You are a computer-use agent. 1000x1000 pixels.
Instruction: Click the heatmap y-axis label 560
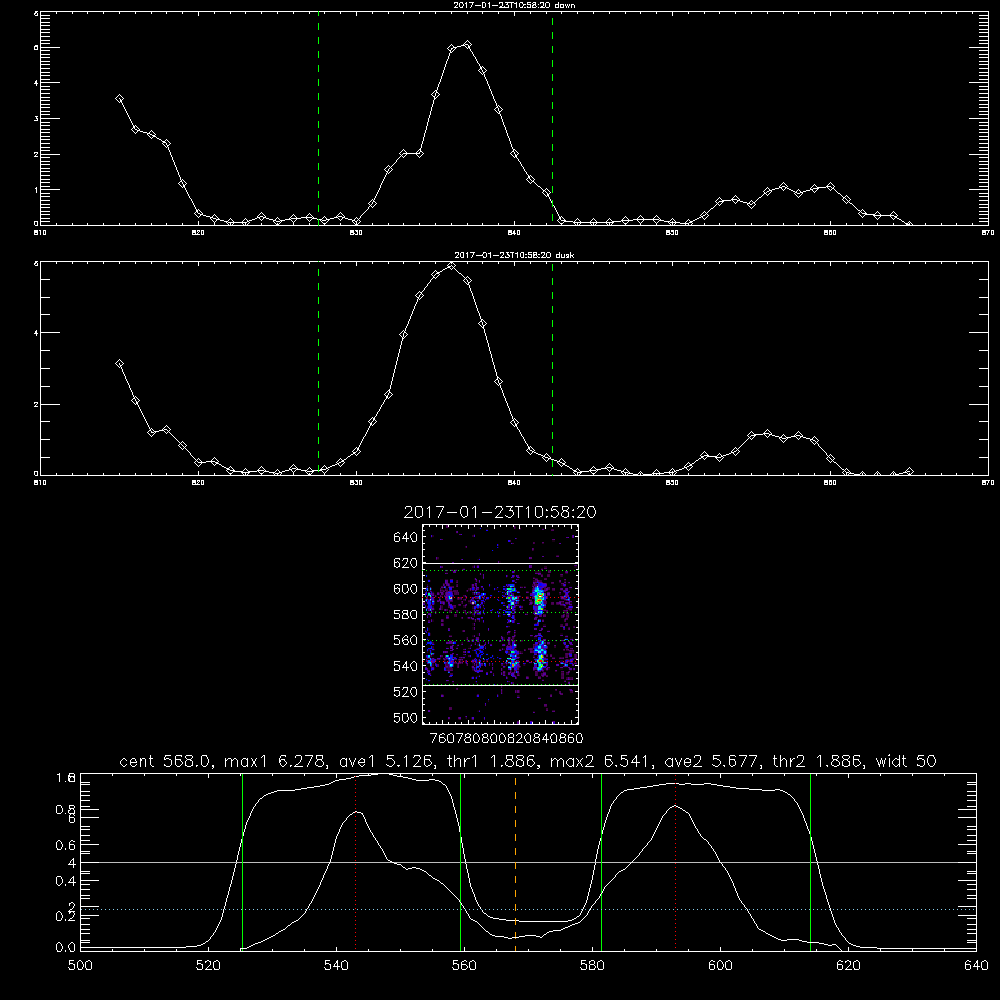(x=405, y=640)
